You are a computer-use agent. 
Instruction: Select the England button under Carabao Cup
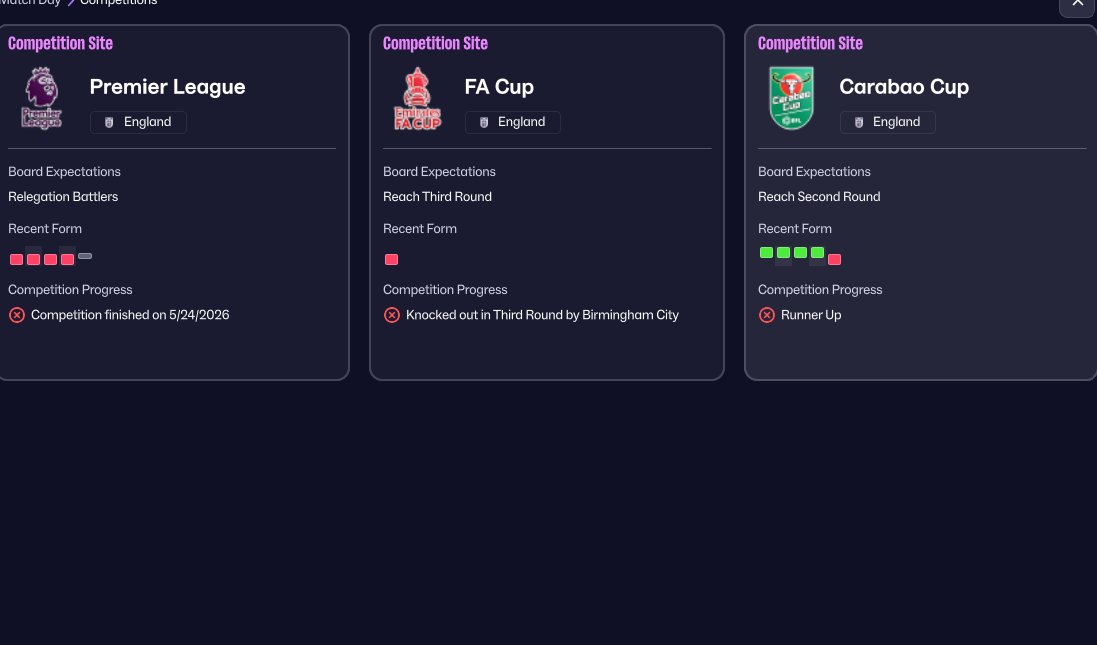(888, 122)
